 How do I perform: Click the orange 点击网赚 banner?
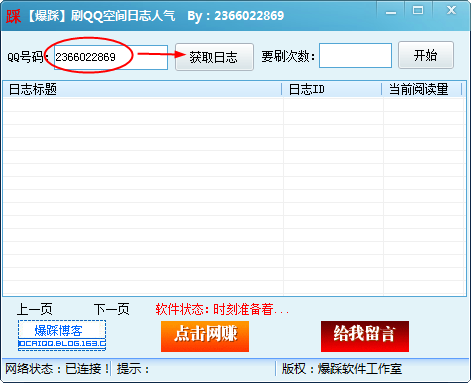tap(205, 336)
